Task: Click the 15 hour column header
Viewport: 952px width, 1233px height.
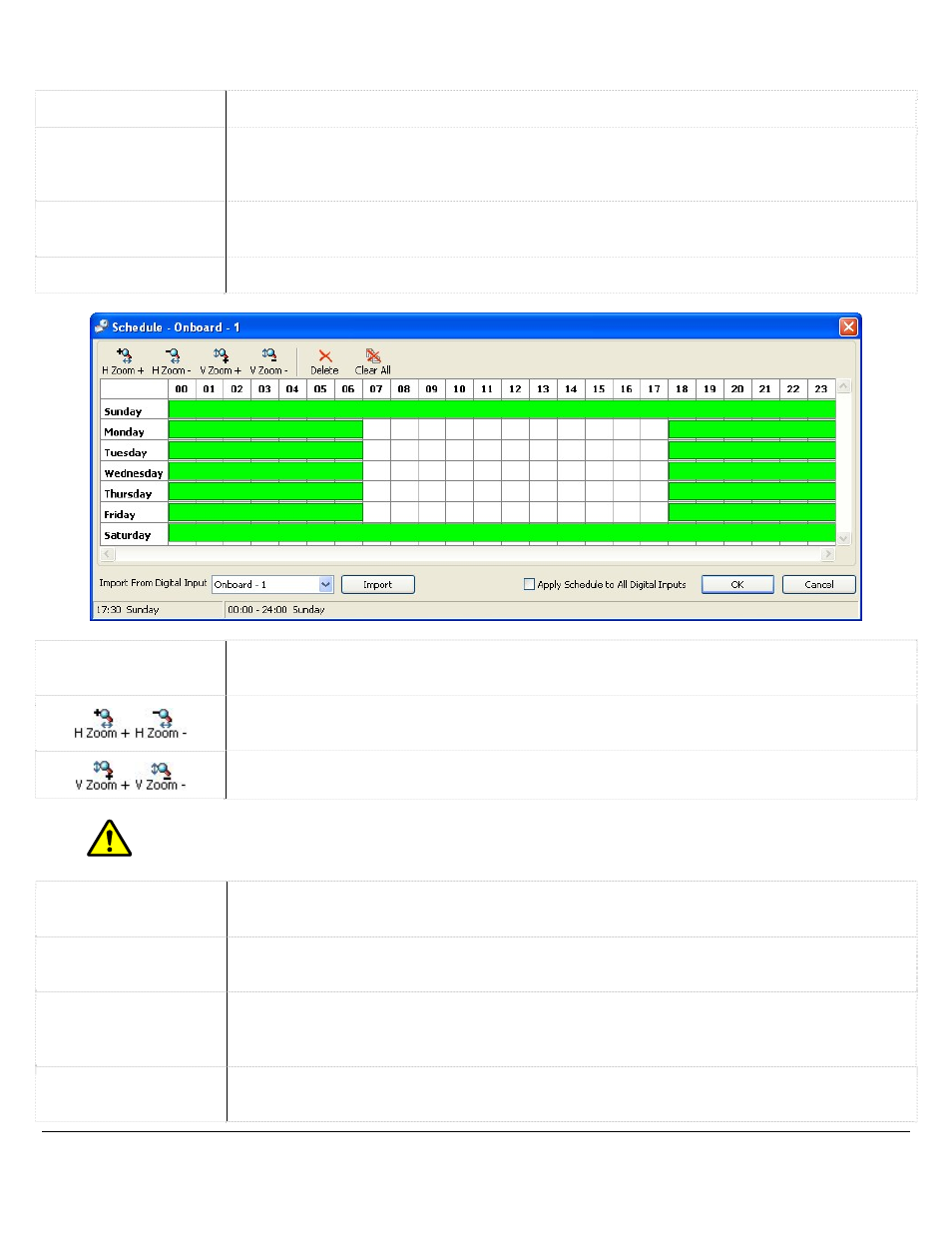Action: pyautogui.click(x=599, y=389)
